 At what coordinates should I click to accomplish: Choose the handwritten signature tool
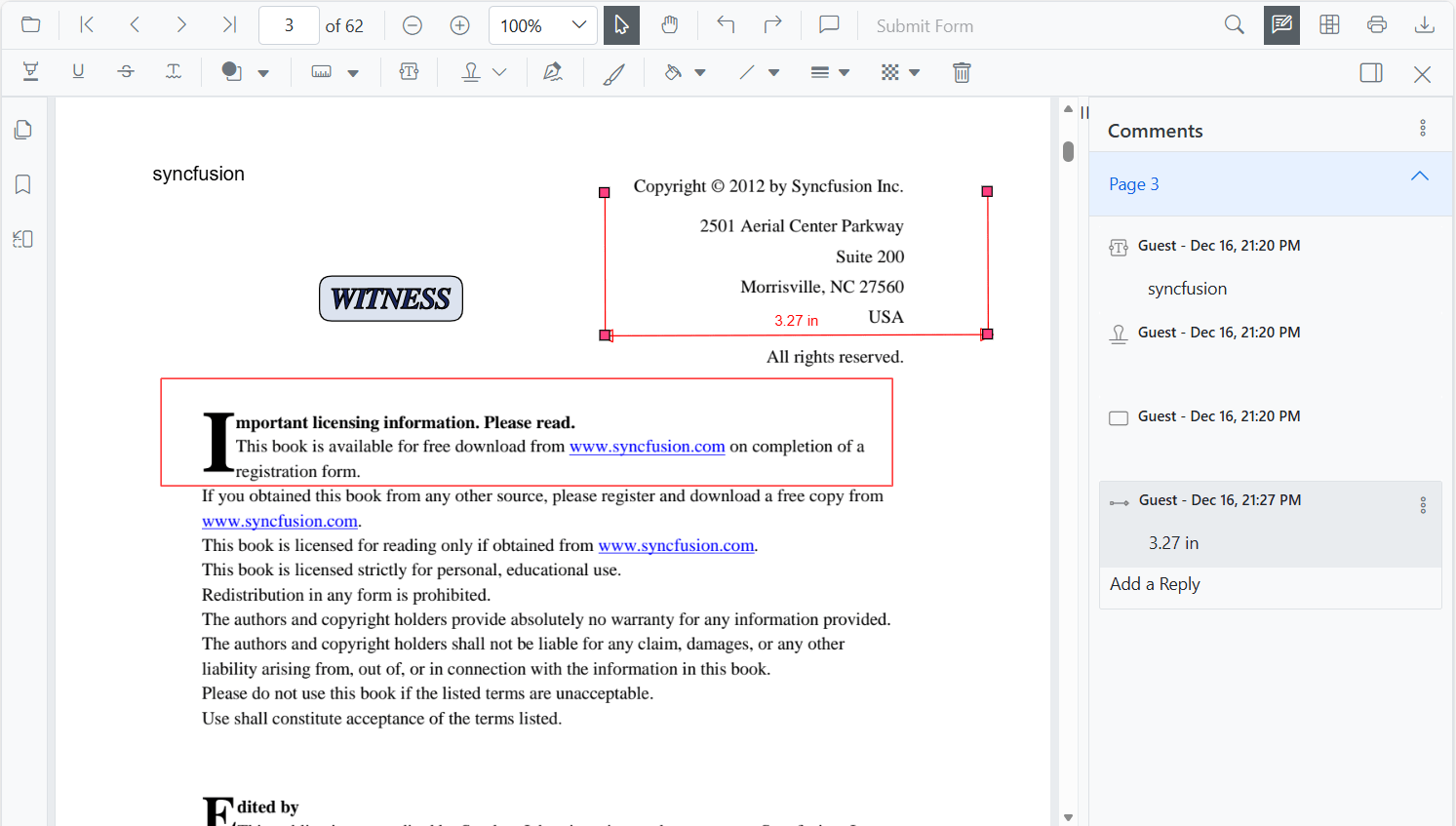[553, 72]
